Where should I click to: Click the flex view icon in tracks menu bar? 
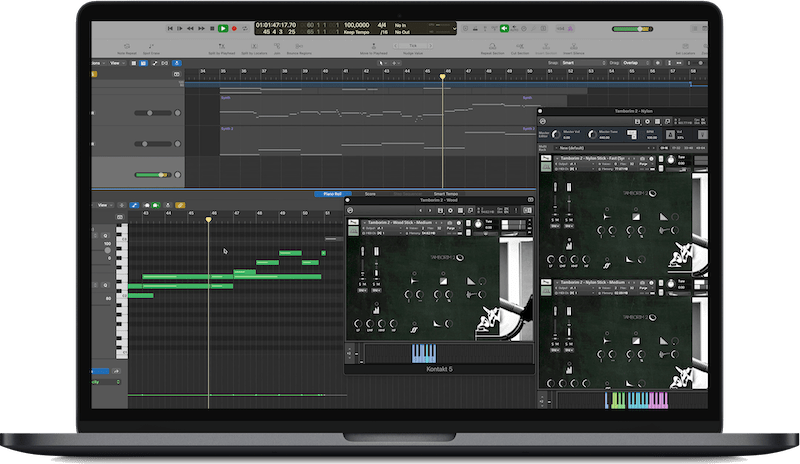point(165,63)
